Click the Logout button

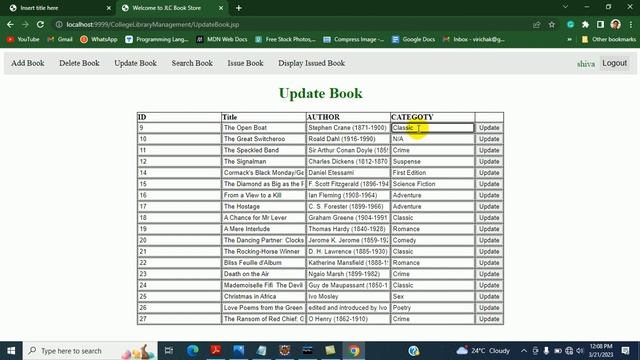pos(614,63)
